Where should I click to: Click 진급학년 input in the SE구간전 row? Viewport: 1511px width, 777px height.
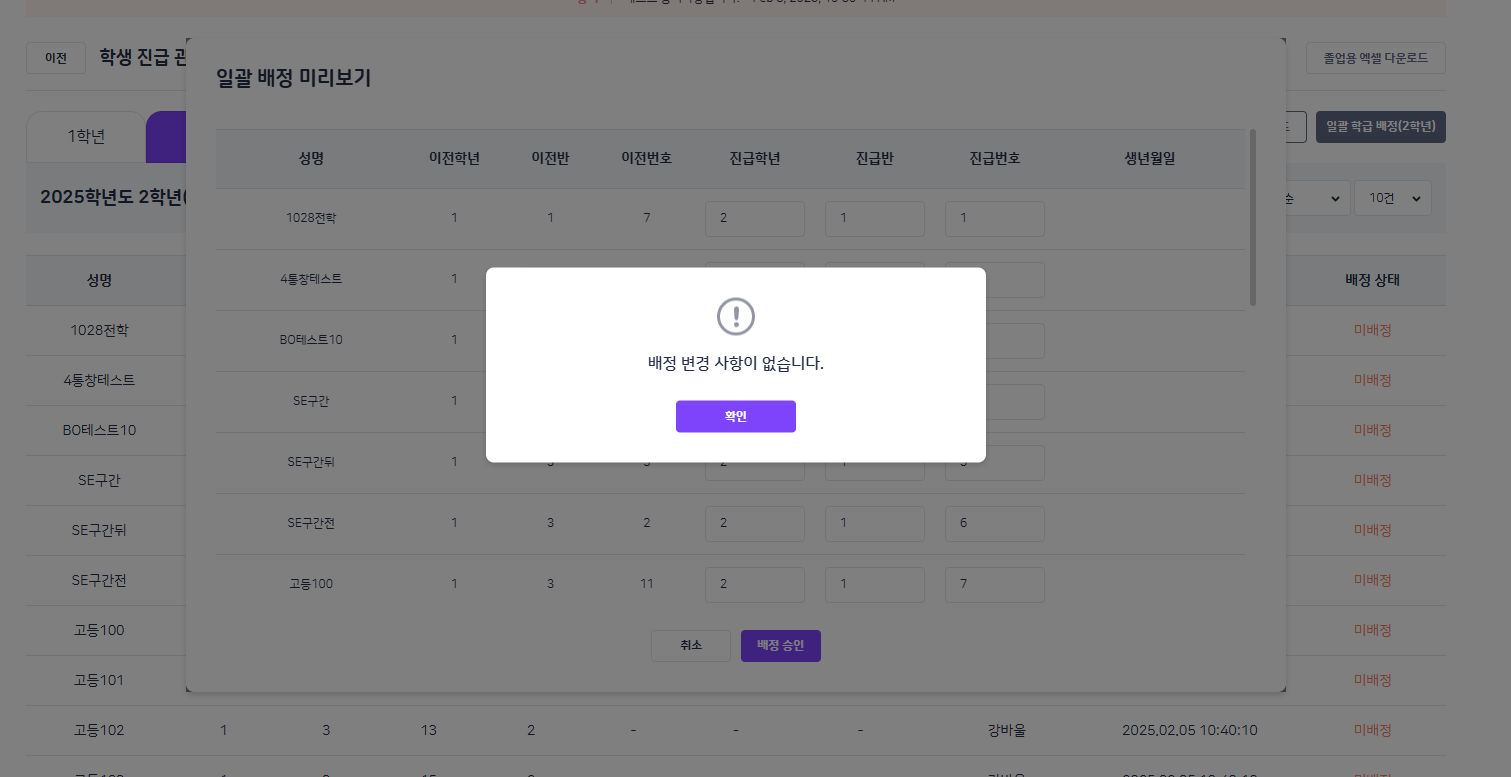coord(754,524)
